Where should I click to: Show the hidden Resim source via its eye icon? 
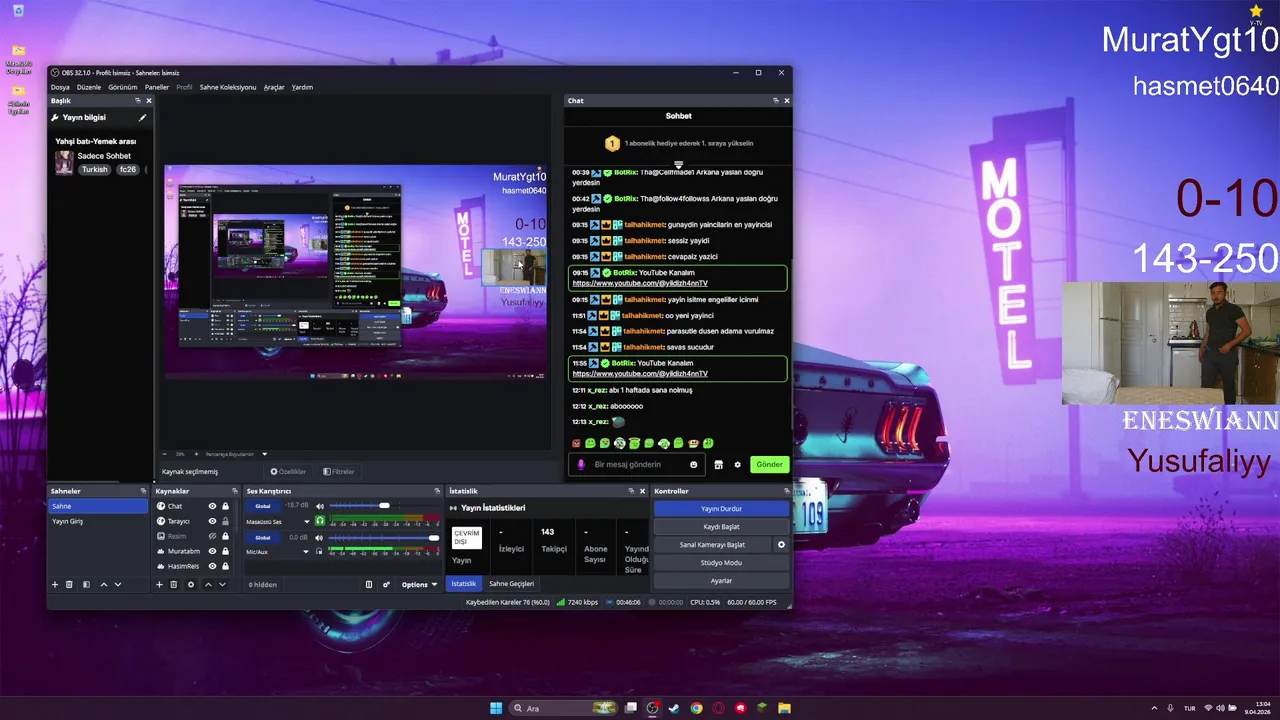212,536
